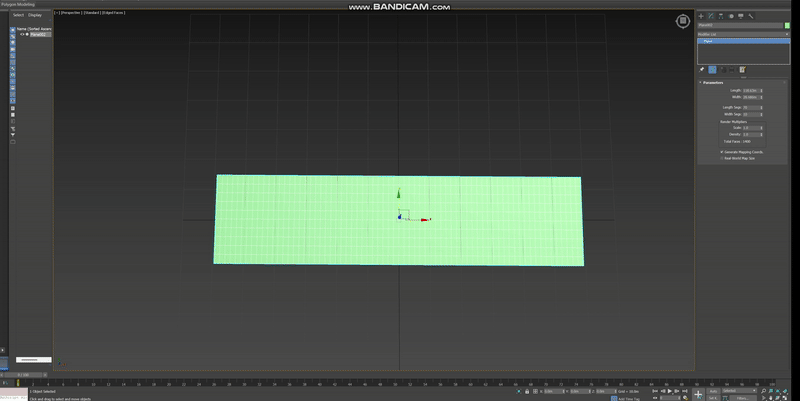
Task: Open Key Filters dialog button
Action: [743, 398]
